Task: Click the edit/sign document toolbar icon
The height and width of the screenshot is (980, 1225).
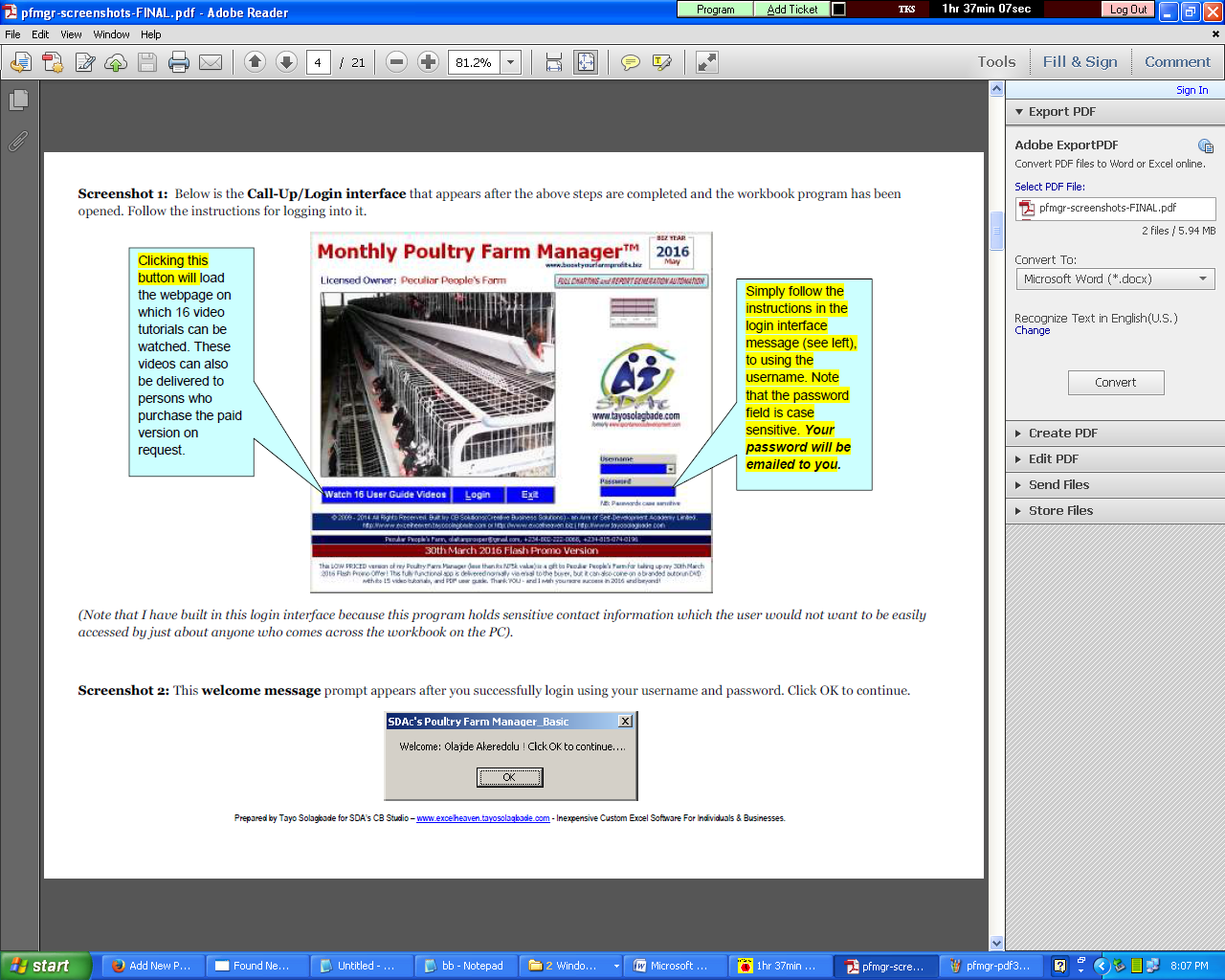Action: 85,62
